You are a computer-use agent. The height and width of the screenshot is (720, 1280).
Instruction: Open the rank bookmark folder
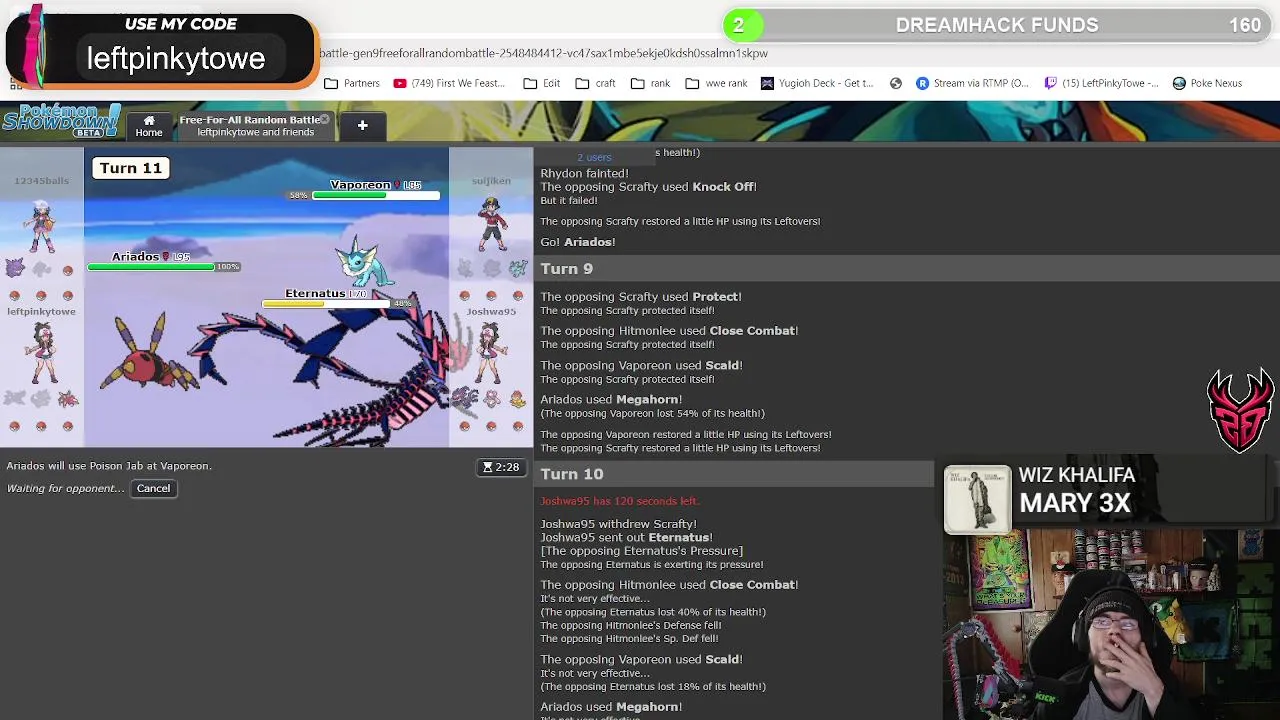pos(651,83)
